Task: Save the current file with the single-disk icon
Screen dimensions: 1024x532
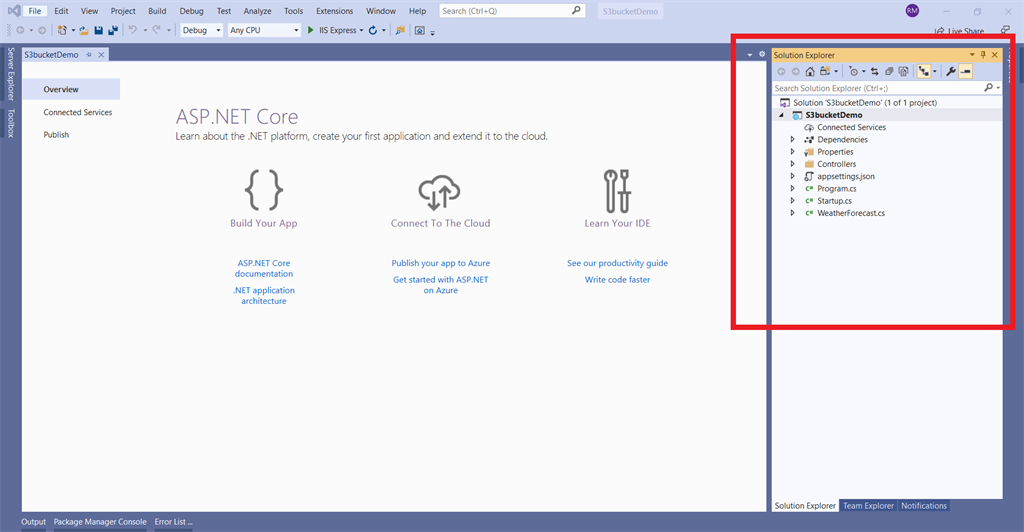Action: coord(99,30)
